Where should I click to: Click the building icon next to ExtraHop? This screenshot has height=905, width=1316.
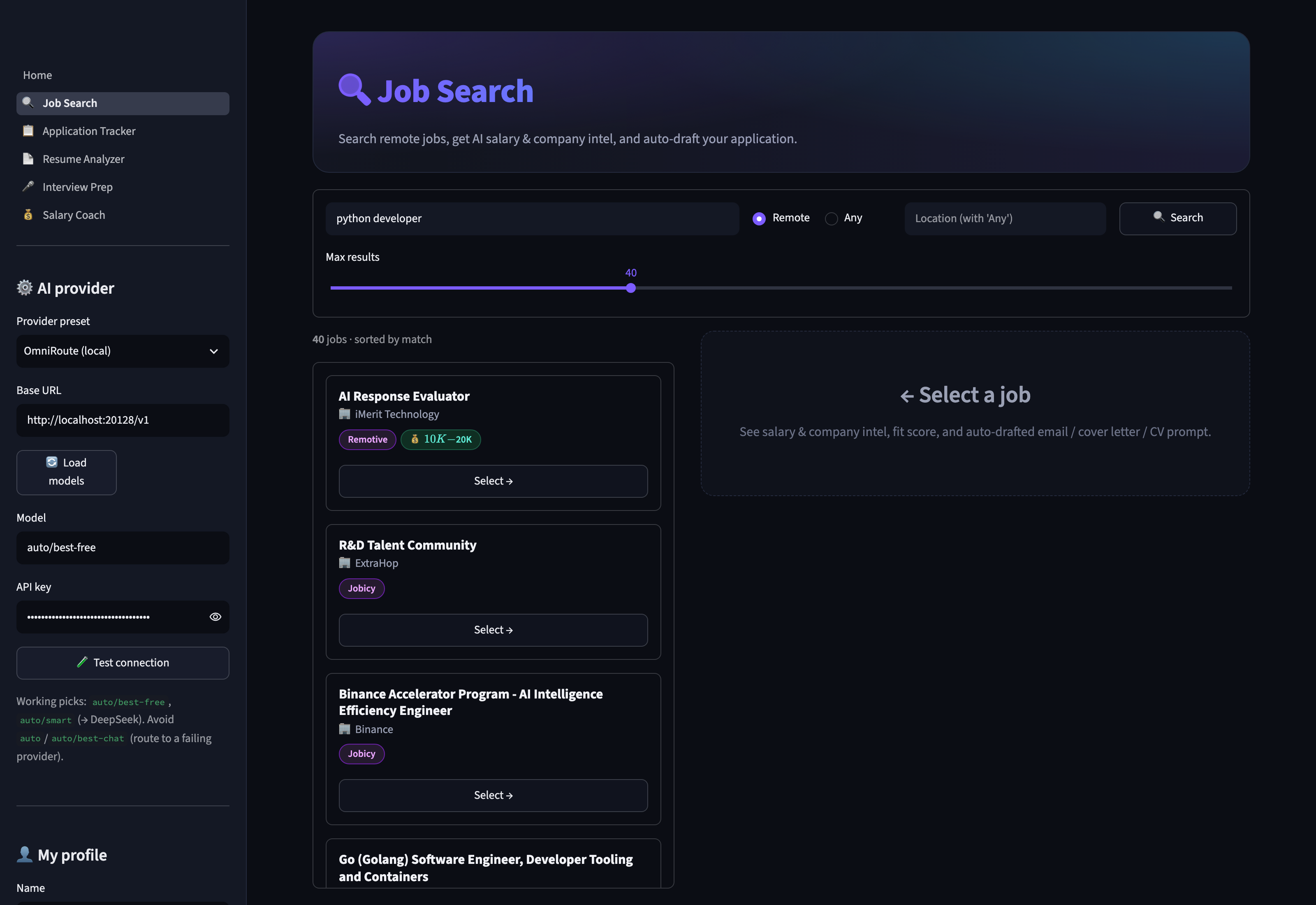[x=345, y=563]
